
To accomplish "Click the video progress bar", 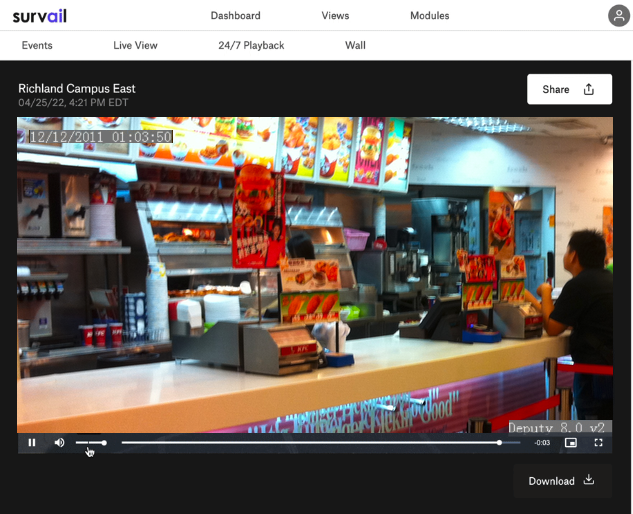I will click(310, 443).
